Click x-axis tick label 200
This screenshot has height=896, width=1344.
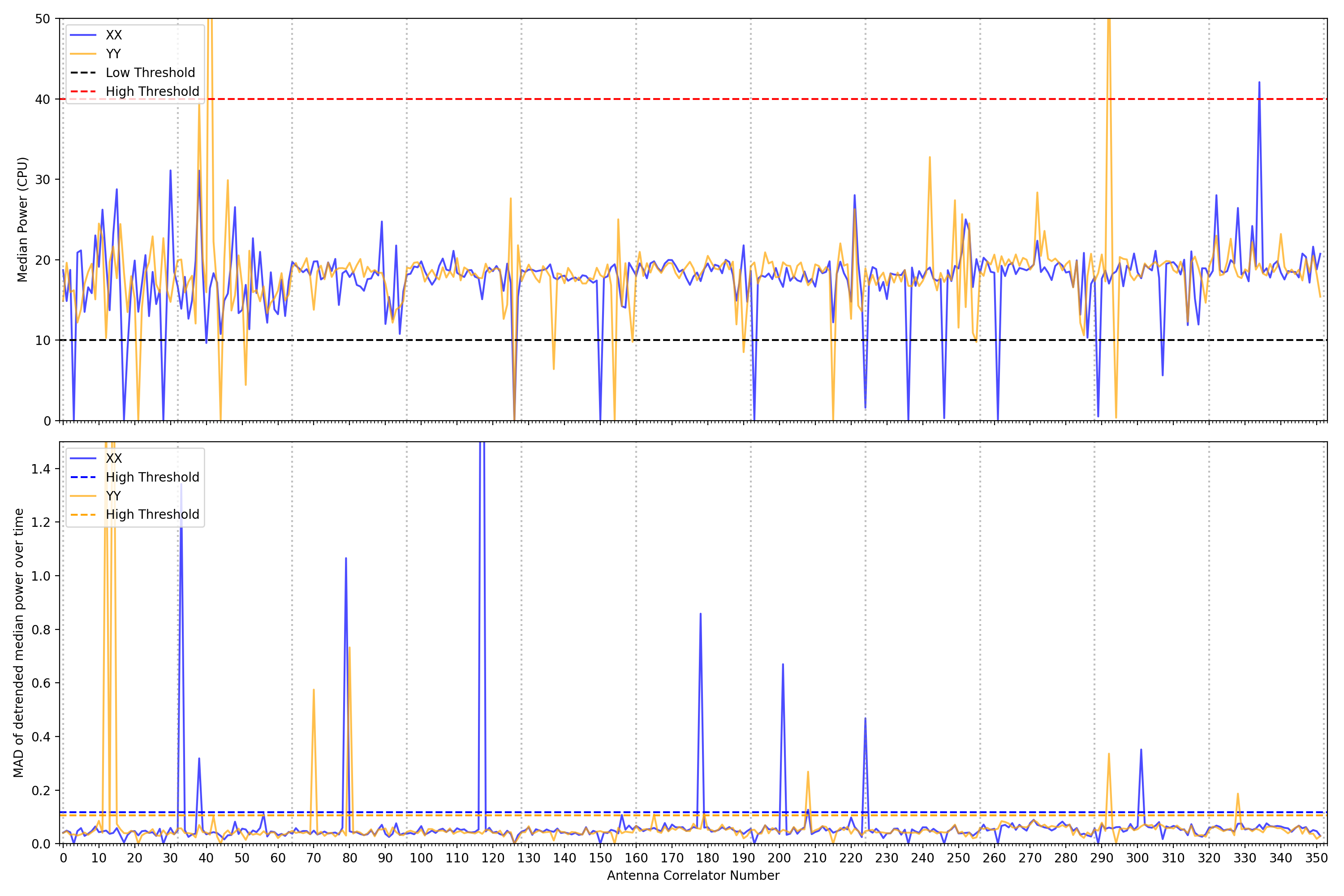779,858
